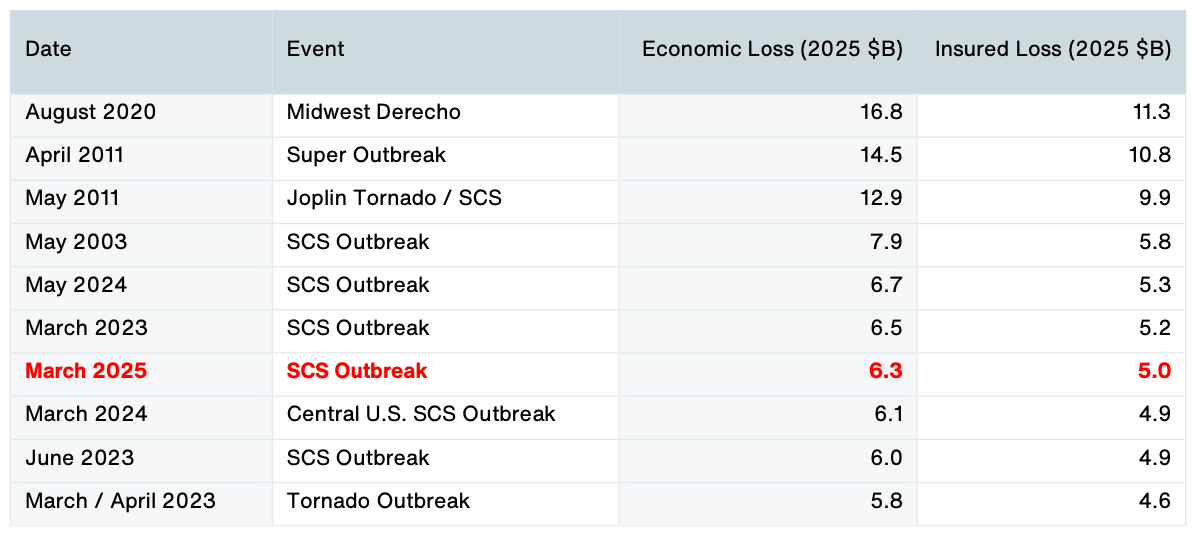The image size is (1196, 540).
Task: Select the Economic Loss (2025 $B) header
Action: coord(772,49)
